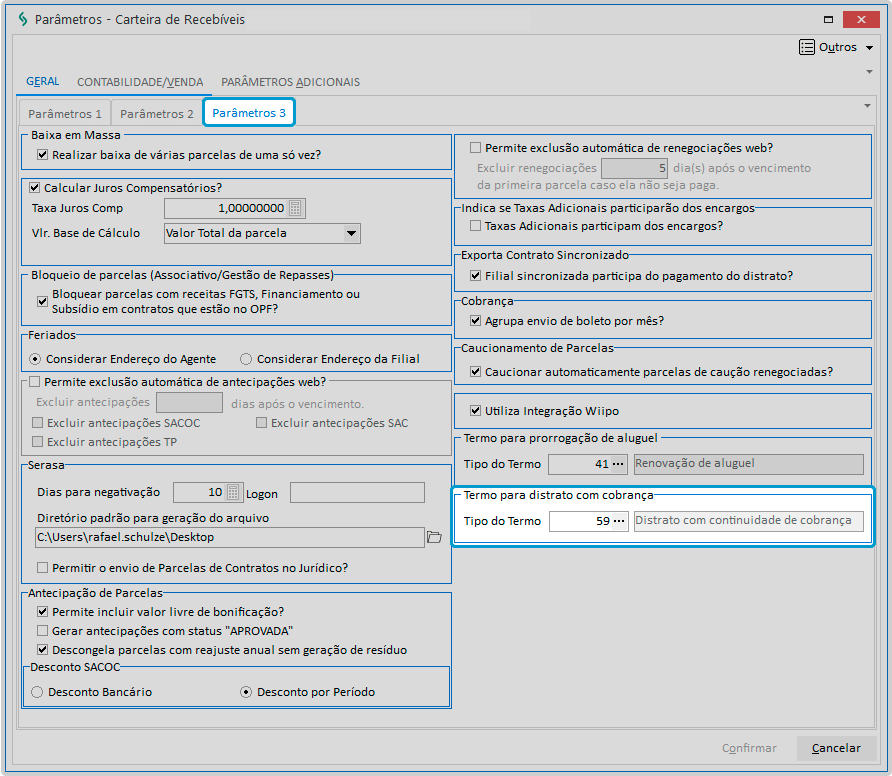Click Renovação de aluguel description field
The image size is (892, 776).
[749, 464]
